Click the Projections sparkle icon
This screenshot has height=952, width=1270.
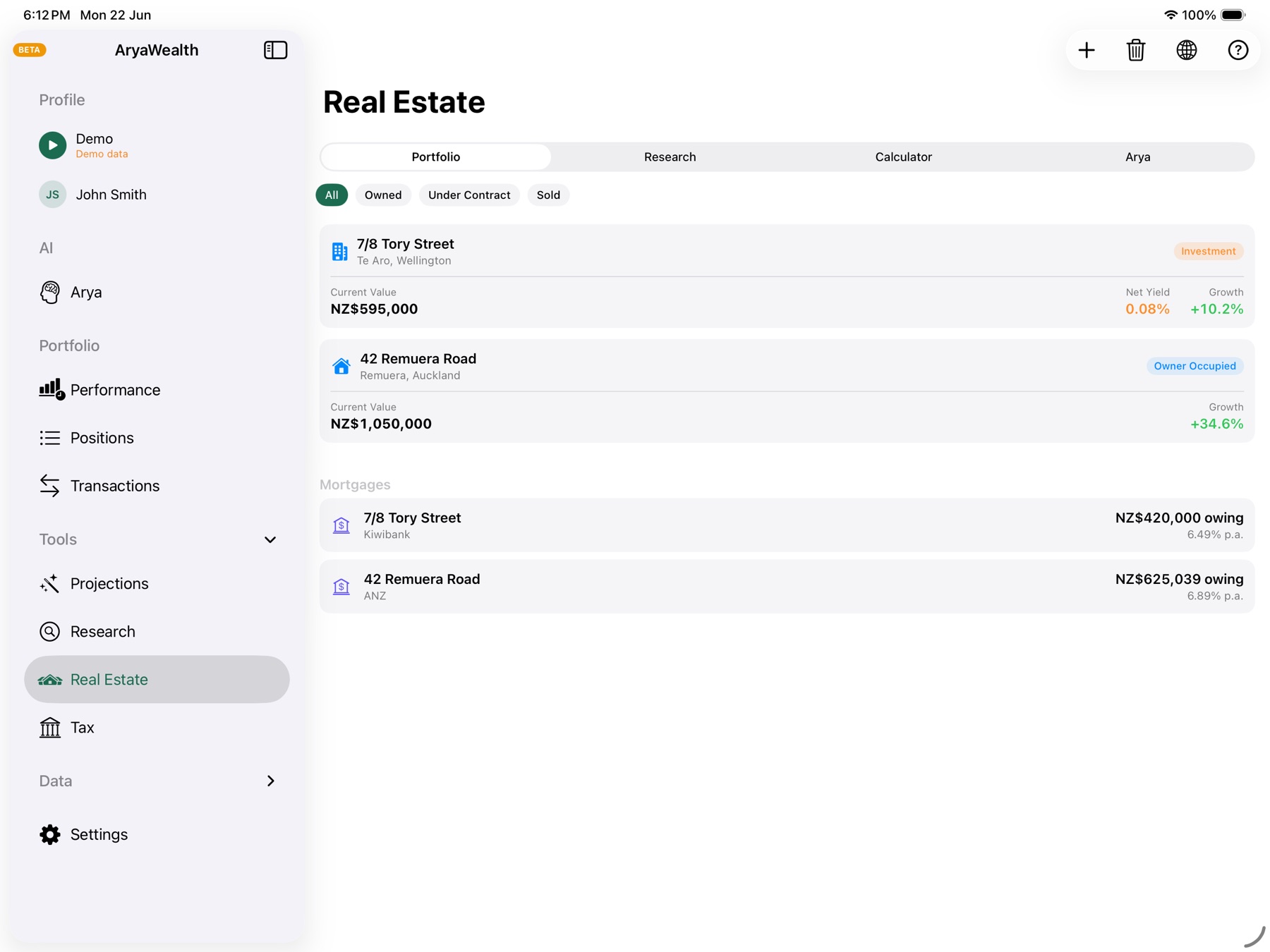(x=50, y=584)
